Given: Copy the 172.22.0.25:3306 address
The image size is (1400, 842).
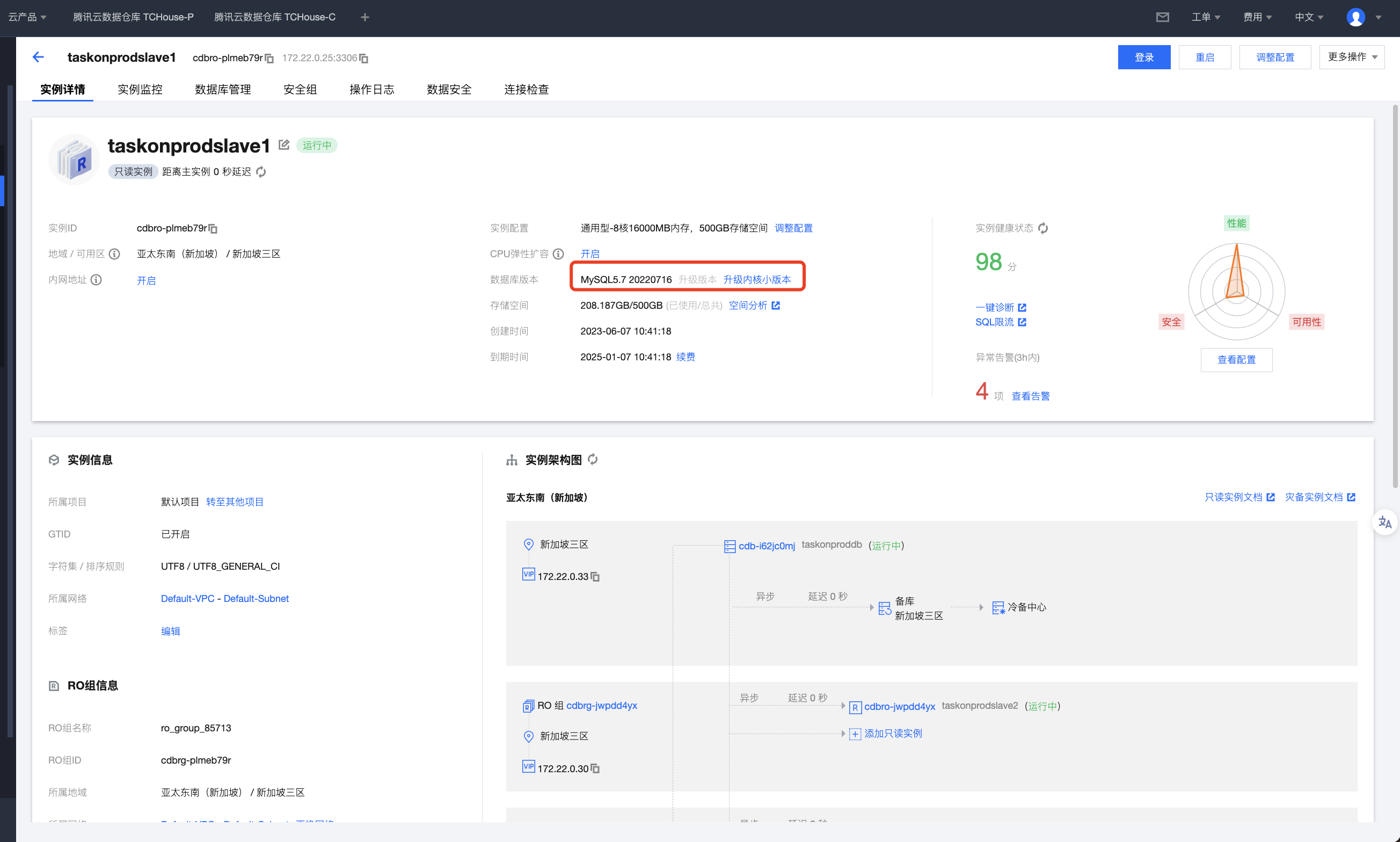Looking at the screenshot, I should [364, 59].
